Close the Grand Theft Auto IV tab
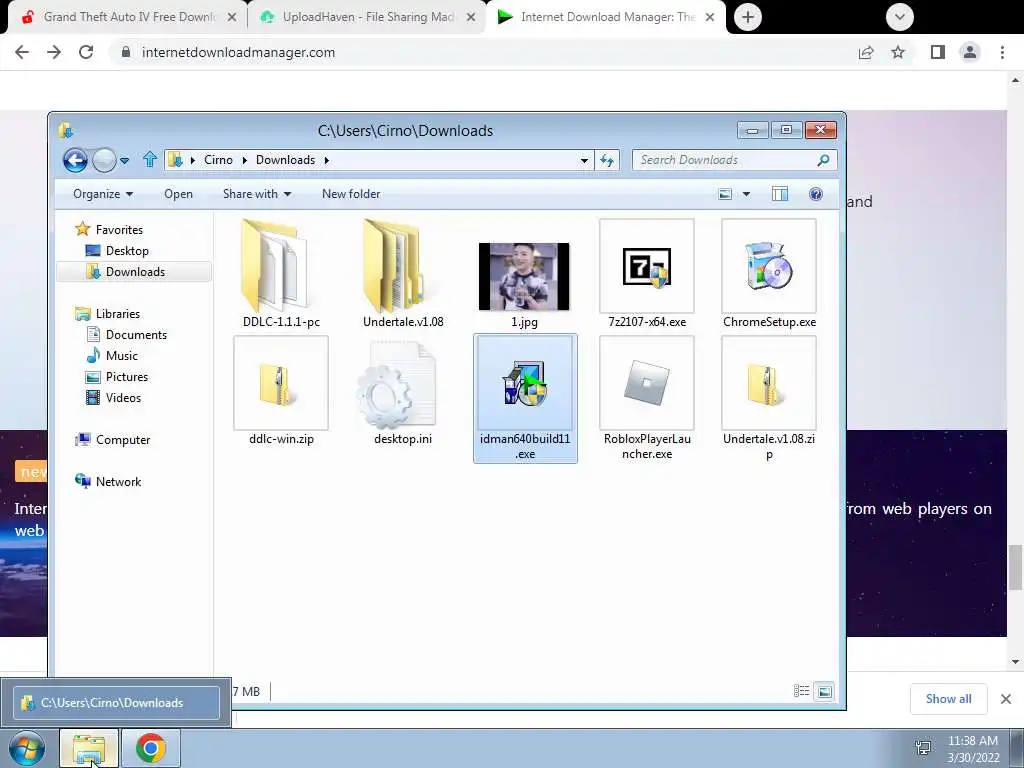Viewport: 1024px width, 768px height. (231, 18)
